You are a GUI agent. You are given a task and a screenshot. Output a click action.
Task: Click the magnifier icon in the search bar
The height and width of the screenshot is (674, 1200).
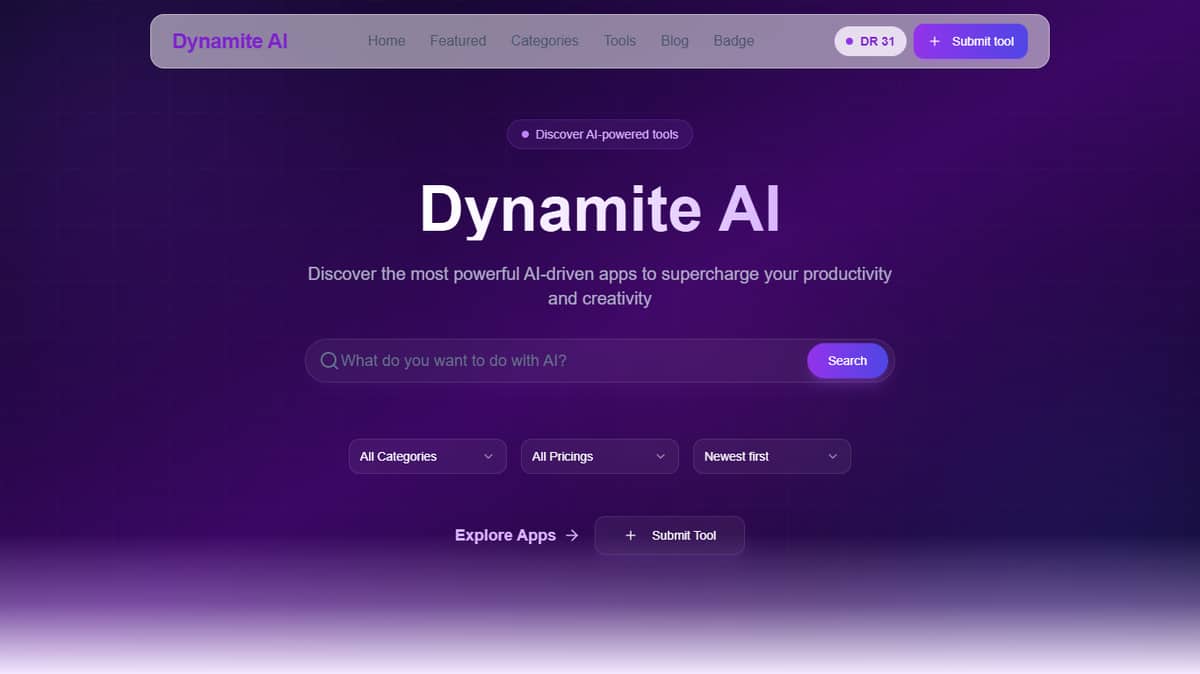[329, 361]
